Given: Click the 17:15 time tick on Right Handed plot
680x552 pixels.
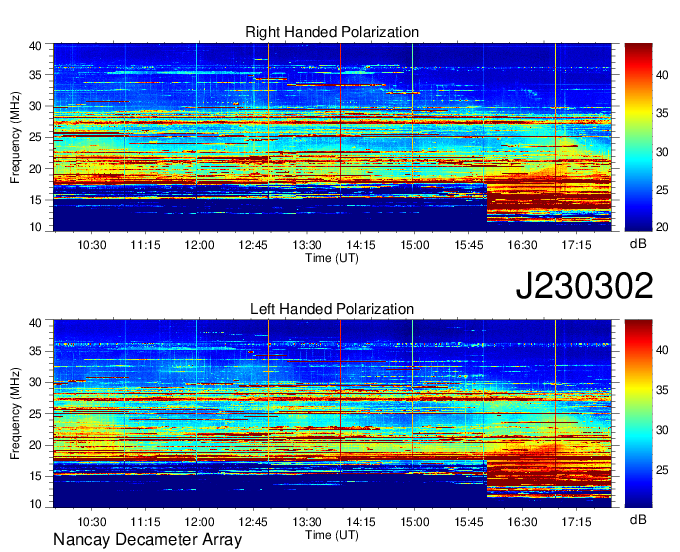Looking at the screenshot, I should tap(576, 245).
